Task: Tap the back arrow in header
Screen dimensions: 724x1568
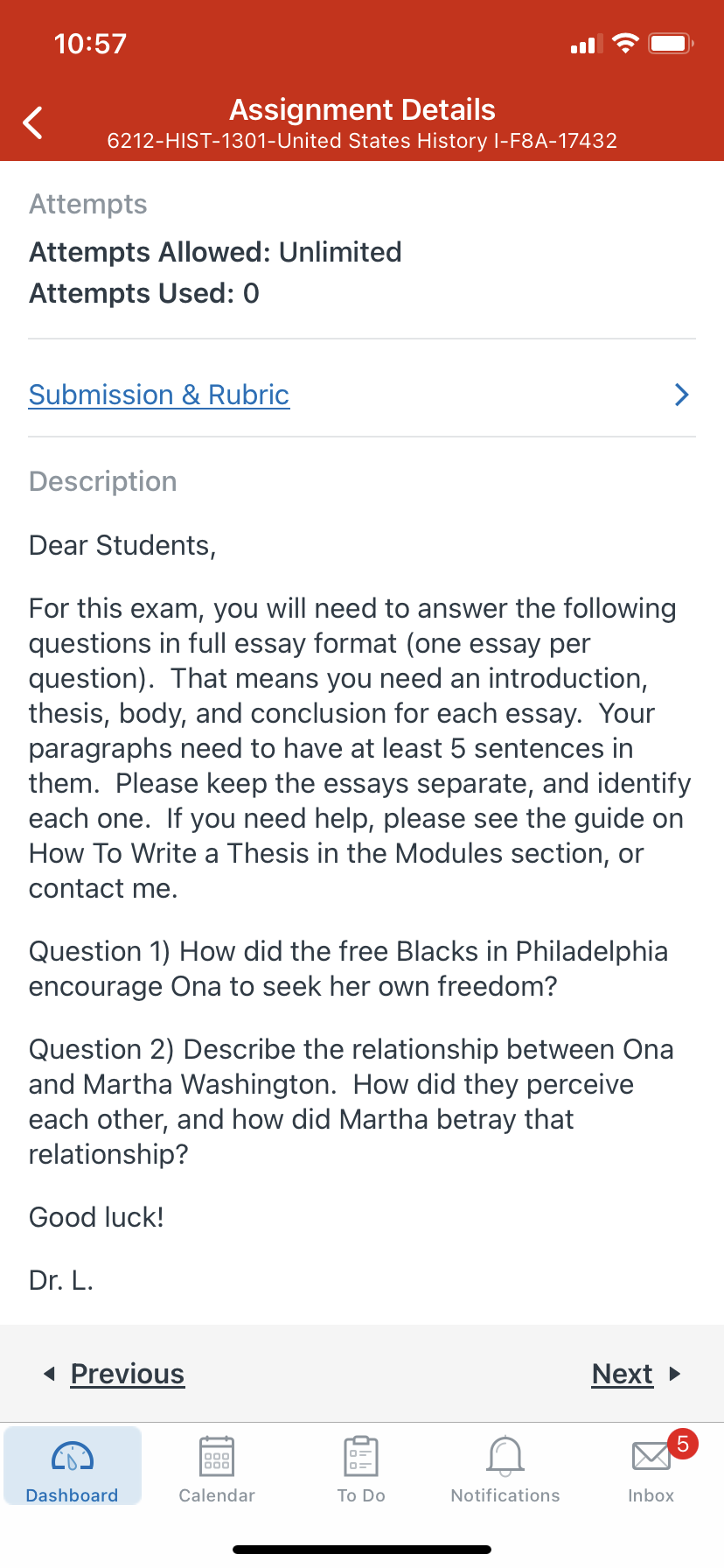Action: (33, 122)
